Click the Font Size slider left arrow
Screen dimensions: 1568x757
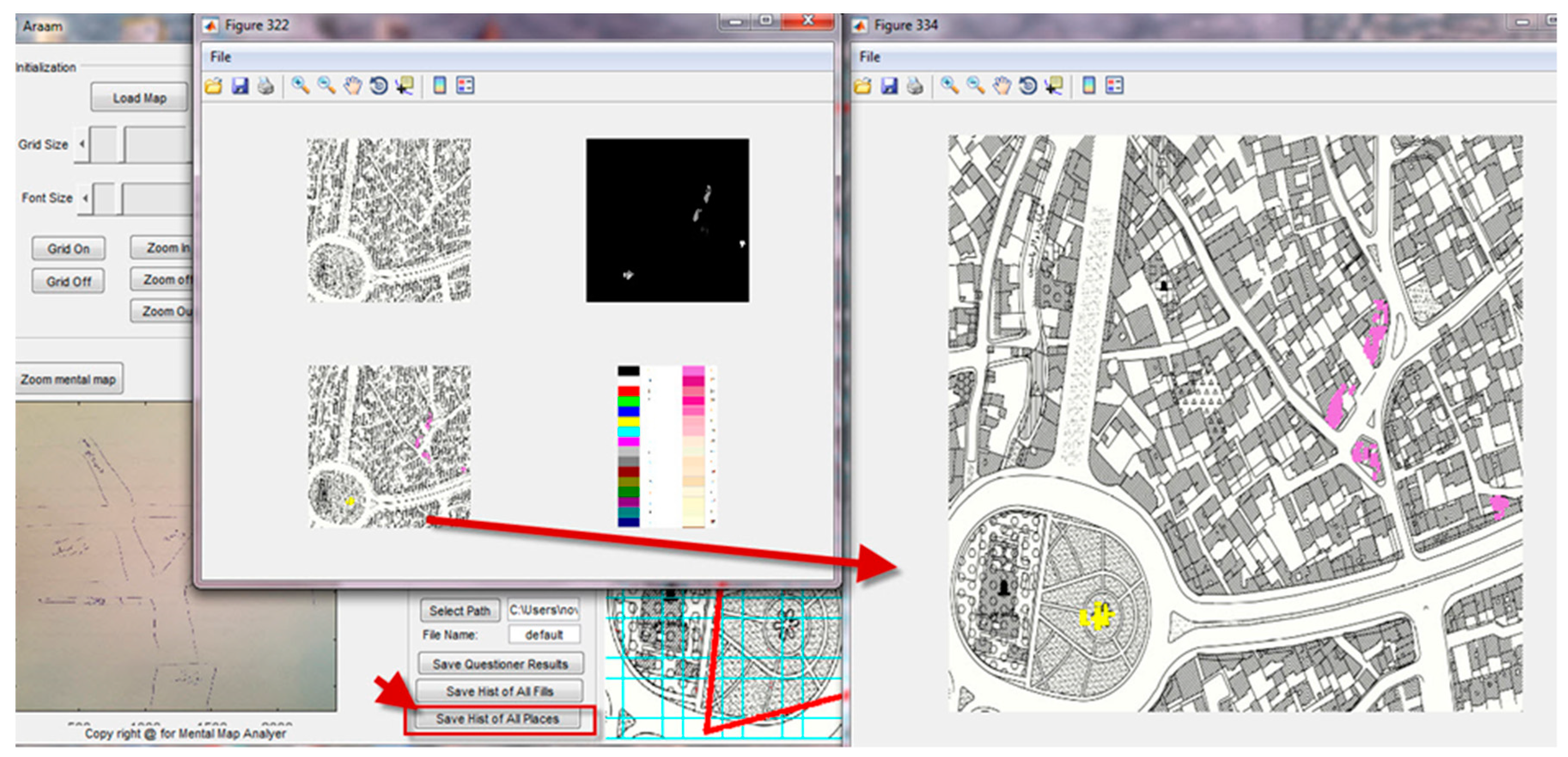click(x=85, y=198)
